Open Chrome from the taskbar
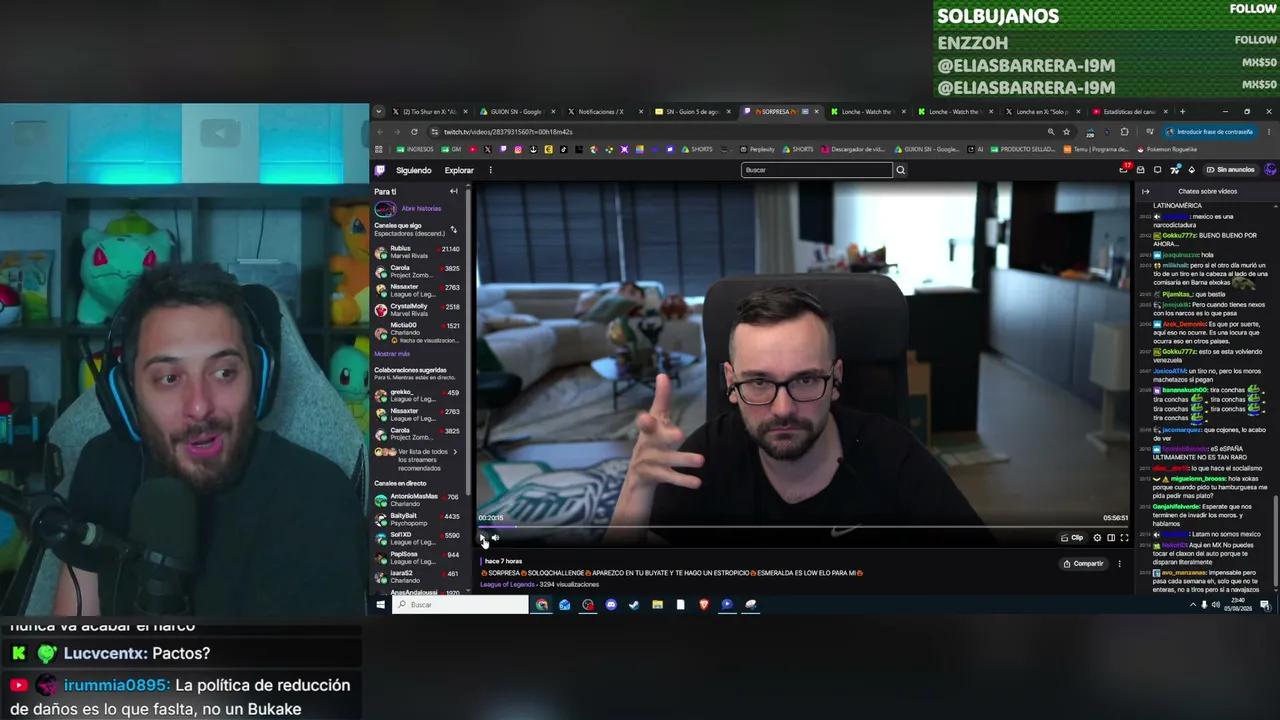 [x=542, y=605]
